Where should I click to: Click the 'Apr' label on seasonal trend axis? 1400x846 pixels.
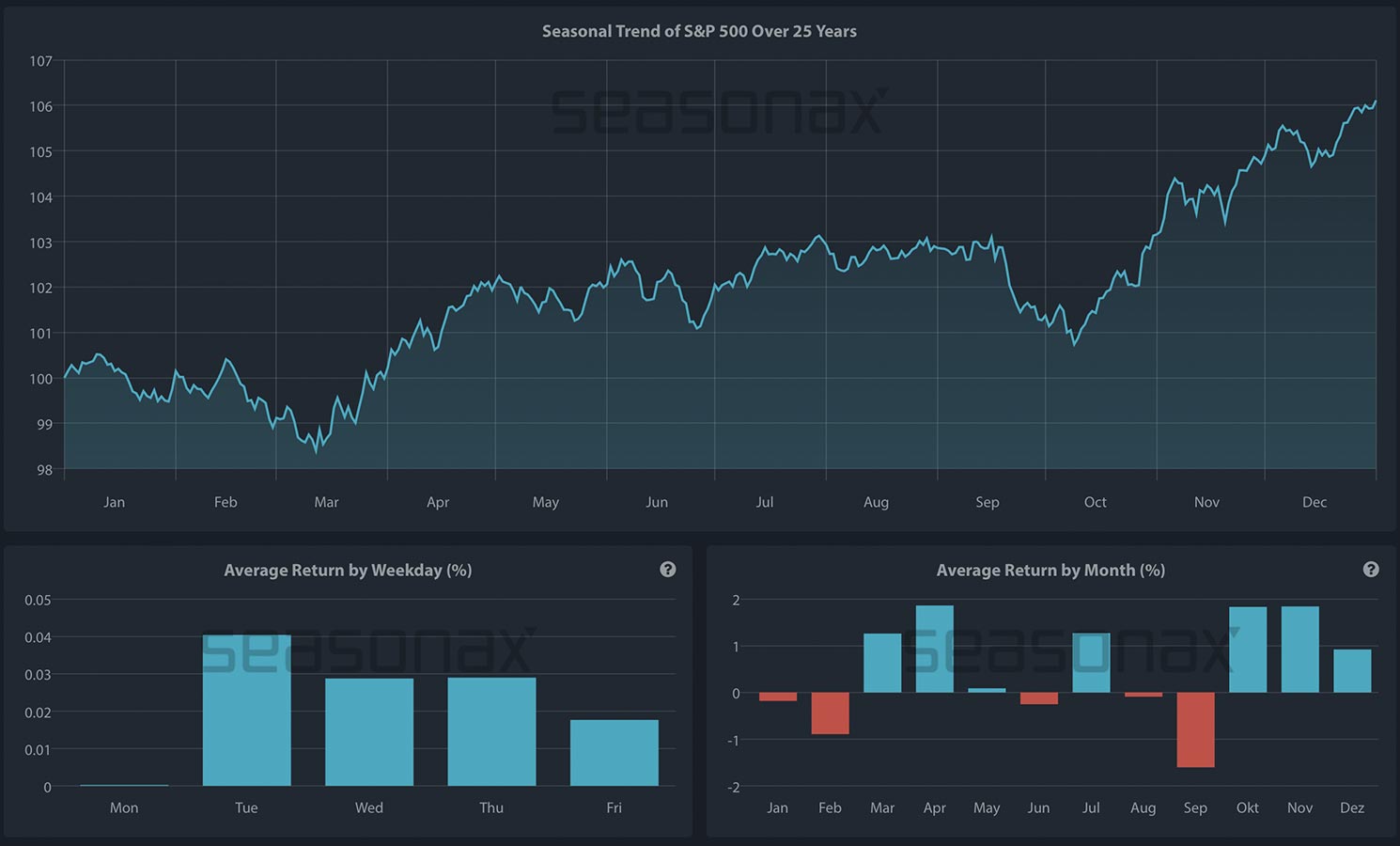(438, 502)
